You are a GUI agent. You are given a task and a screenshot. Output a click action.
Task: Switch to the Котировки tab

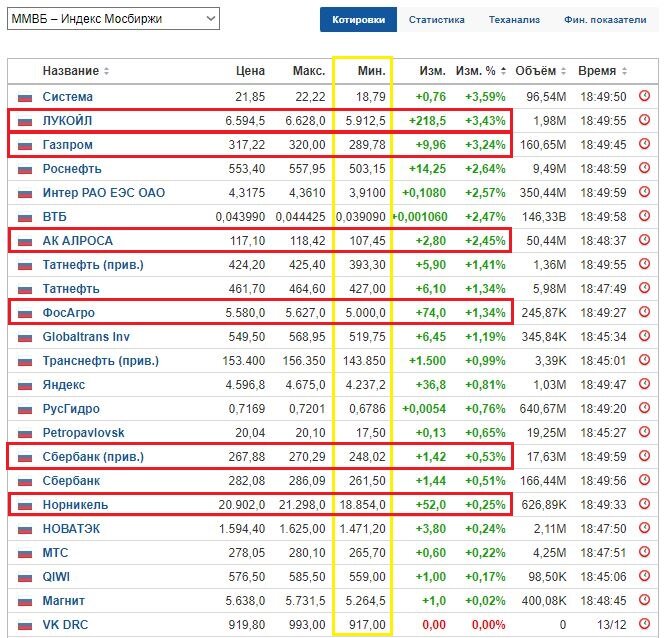point(358,20)
